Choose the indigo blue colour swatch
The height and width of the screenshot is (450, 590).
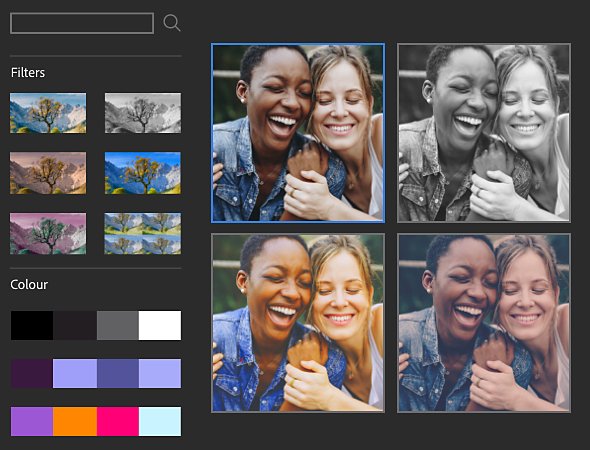(118, 374)
